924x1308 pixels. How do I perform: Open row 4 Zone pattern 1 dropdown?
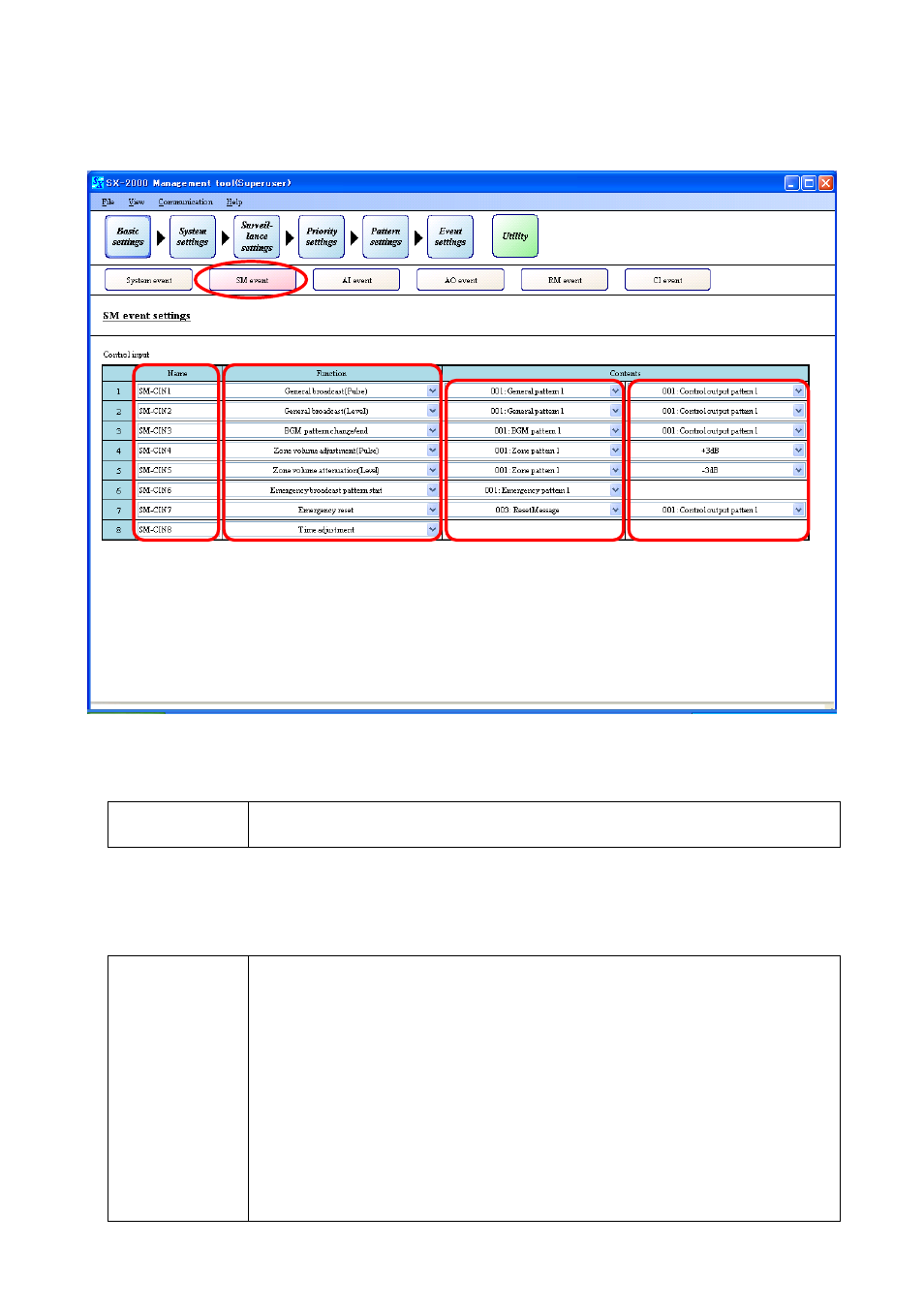(615, 451)
